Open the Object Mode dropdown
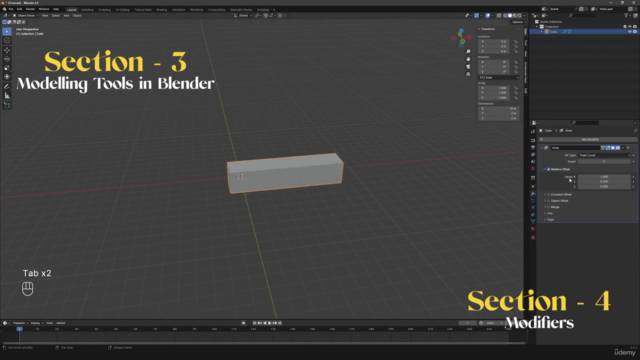 pos(25,16)
